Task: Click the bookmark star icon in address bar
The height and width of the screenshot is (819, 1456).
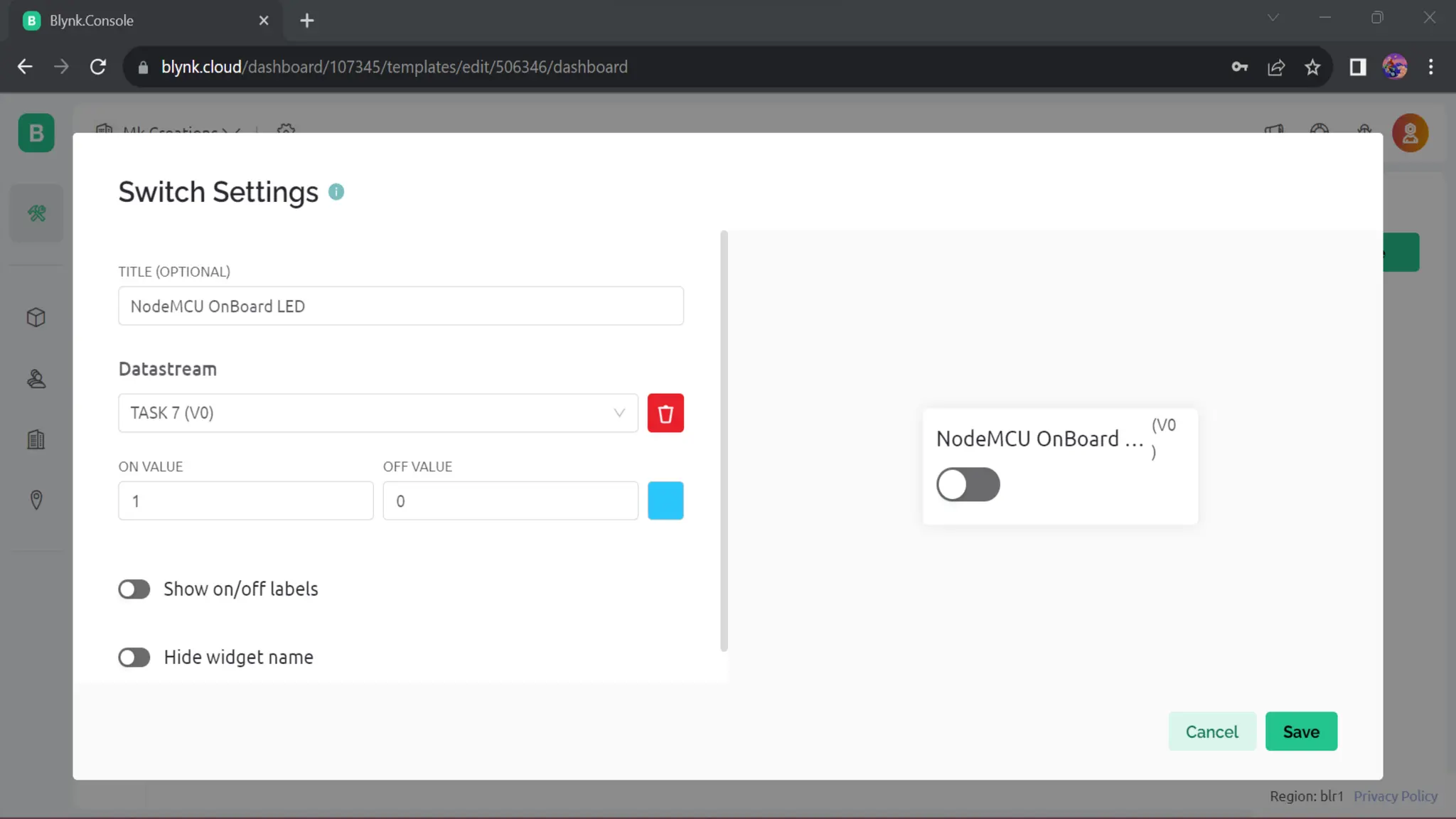Action: point(1312,67)
